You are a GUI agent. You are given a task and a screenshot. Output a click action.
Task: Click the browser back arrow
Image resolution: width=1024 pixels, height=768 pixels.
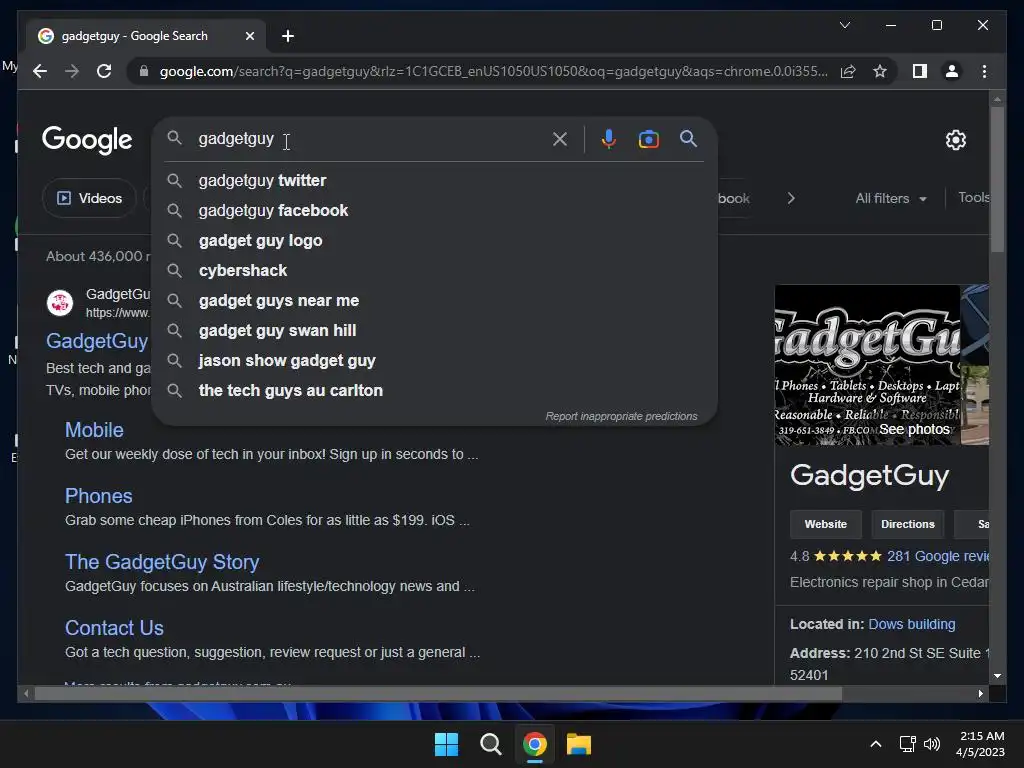click(x=40, y=71)
